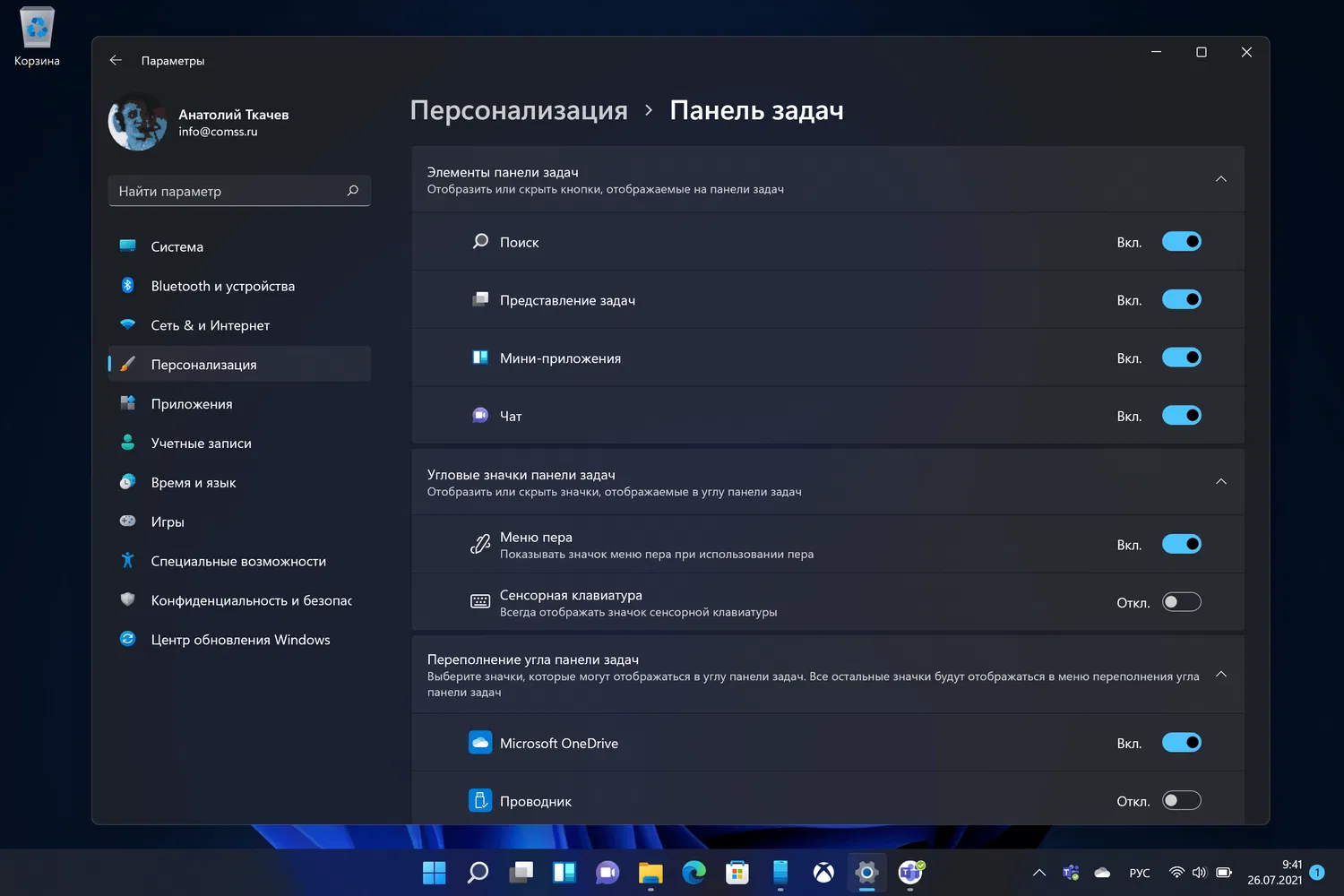Viewport: 1344px width, 896px height.
Task: Open Анатолий Ткачев account profile
Action: [199, 122]
